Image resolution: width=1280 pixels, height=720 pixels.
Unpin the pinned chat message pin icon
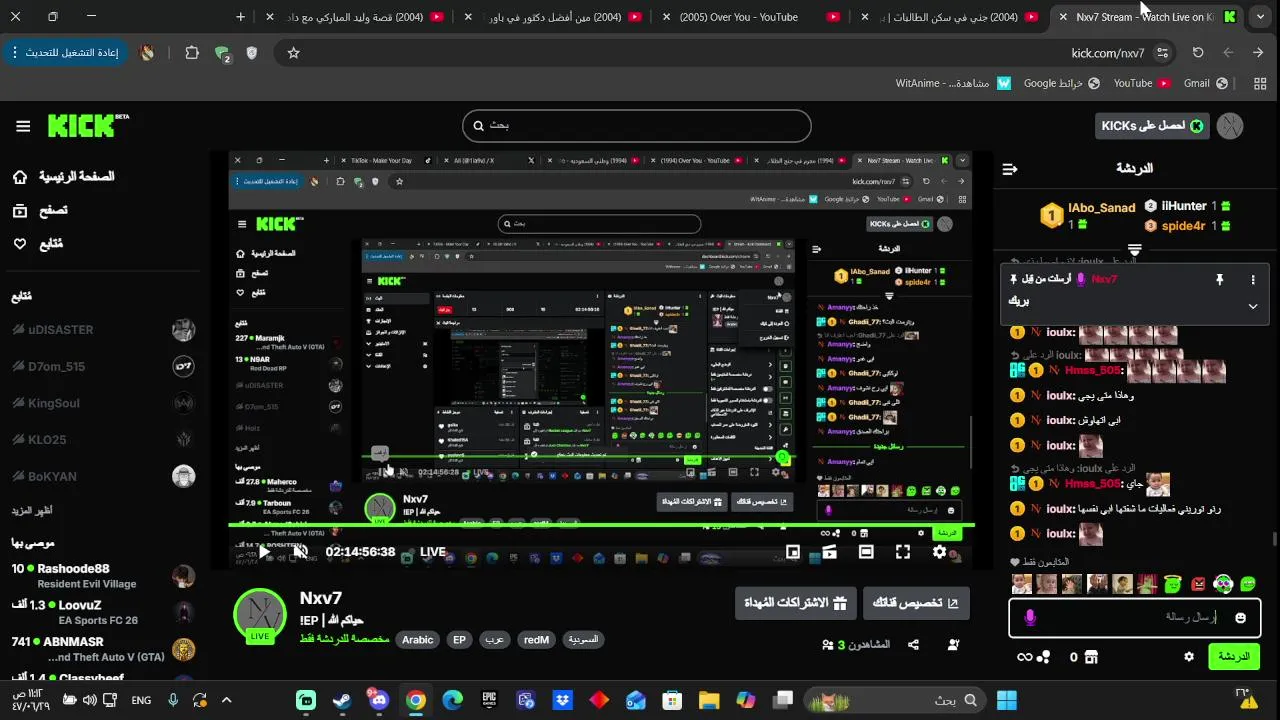pos(1219,280)
